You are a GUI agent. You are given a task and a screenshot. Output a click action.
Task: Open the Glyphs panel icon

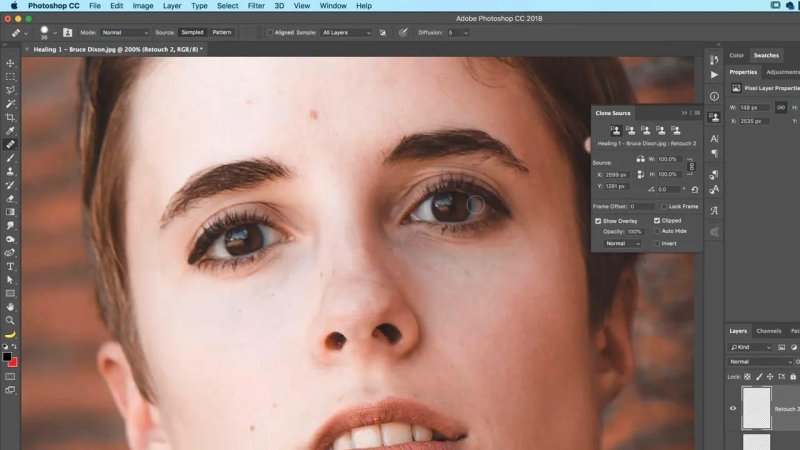(714, 211)
